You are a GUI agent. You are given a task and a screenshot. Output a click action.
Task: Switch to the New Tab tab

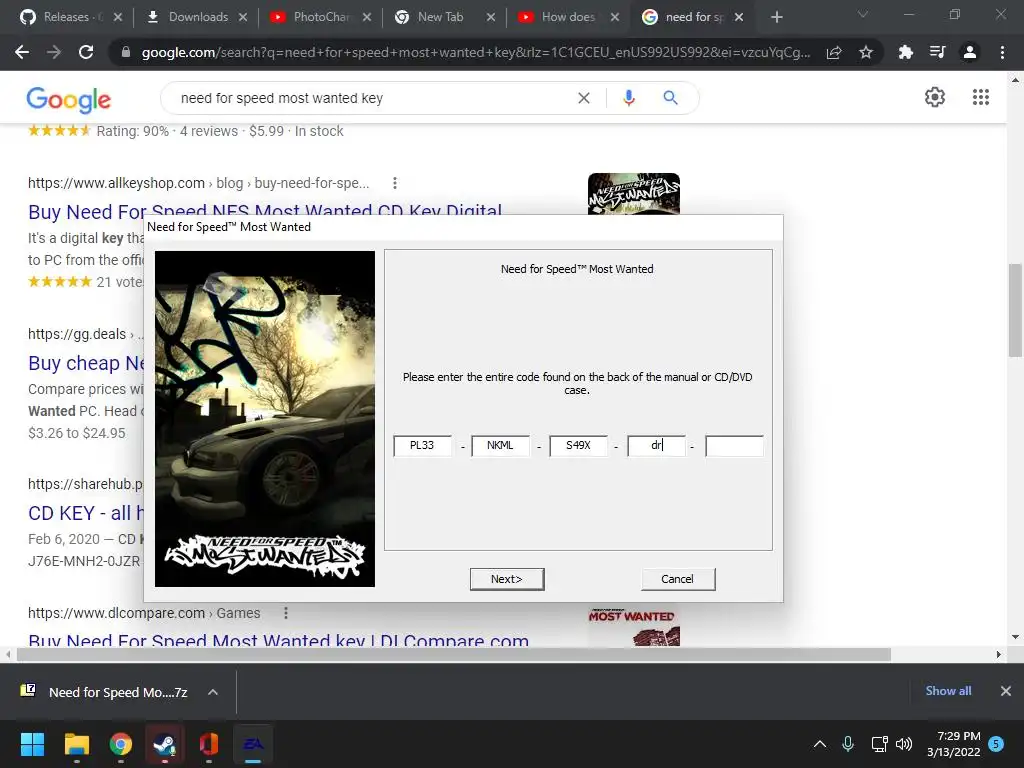[441, 17]
